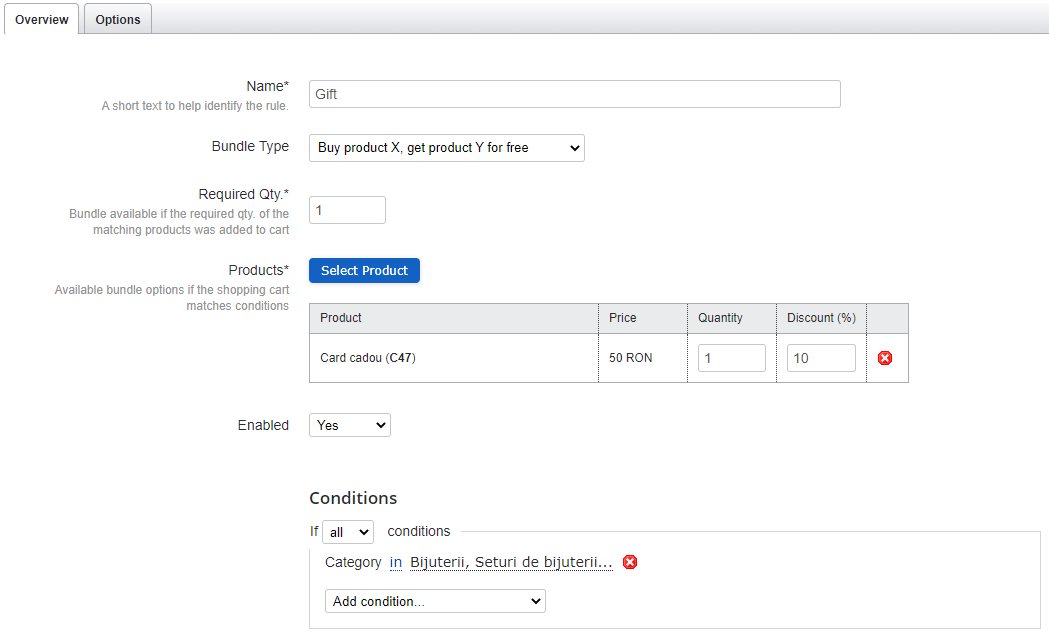Focus the Name input showing Gift

click(574, 94)
